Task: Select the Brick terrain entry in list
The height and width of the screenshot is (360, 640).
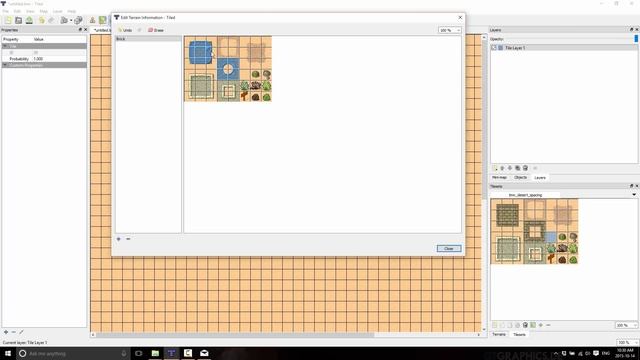Action: point(148,39)
